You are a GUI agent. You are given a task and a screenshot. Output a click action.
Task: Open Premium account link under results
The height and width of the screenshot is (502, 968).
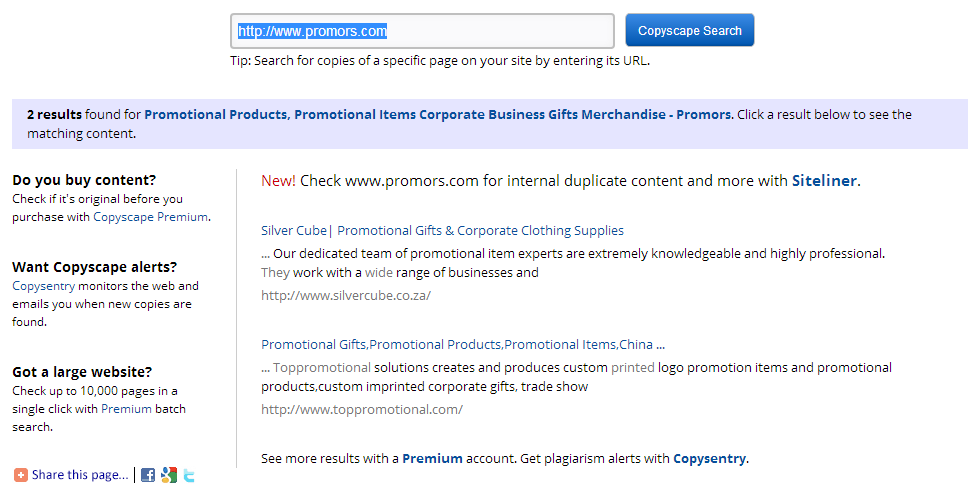[x=432, y=459]
